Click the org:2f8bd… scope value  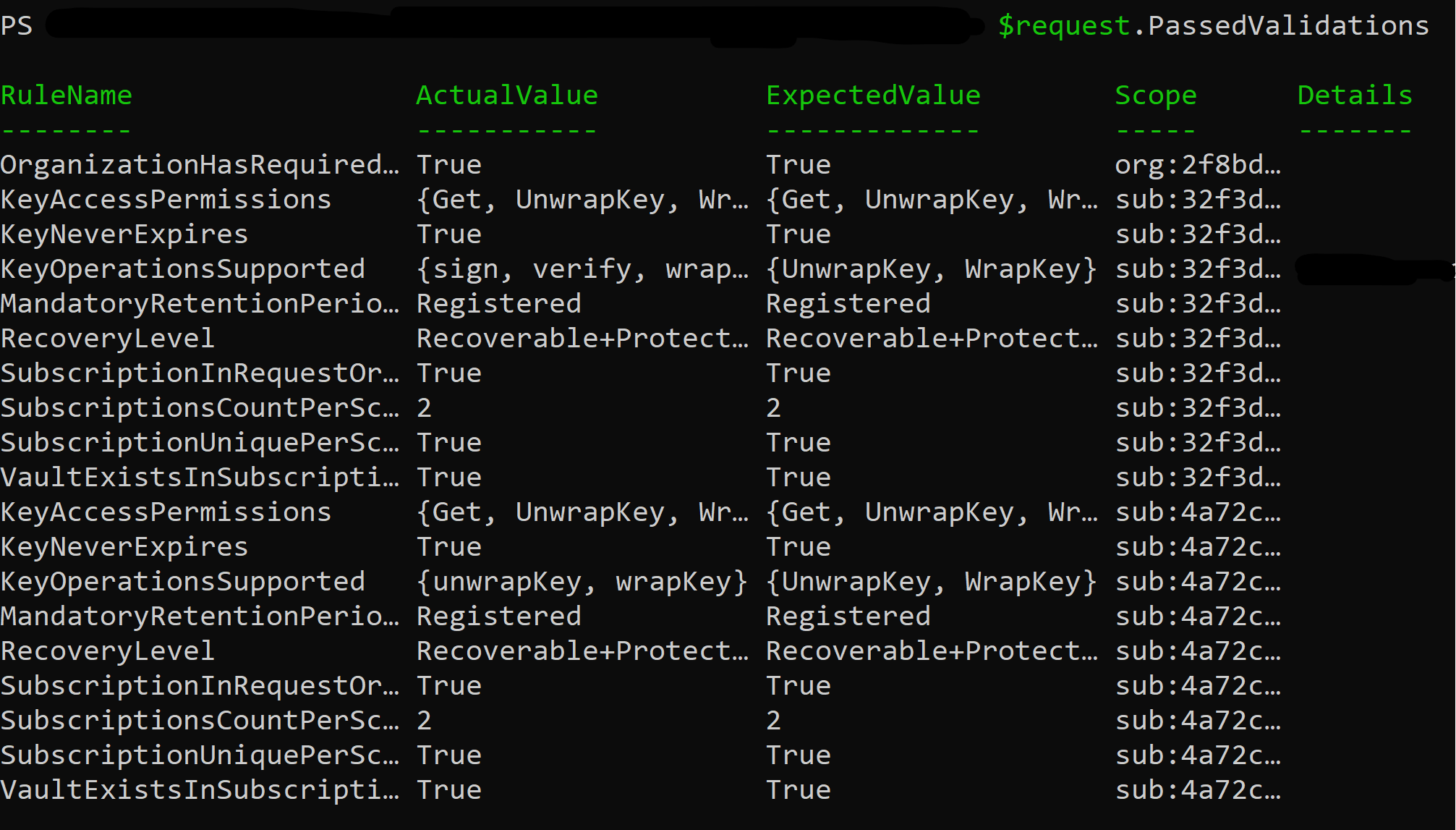(x=1198, y=164)
